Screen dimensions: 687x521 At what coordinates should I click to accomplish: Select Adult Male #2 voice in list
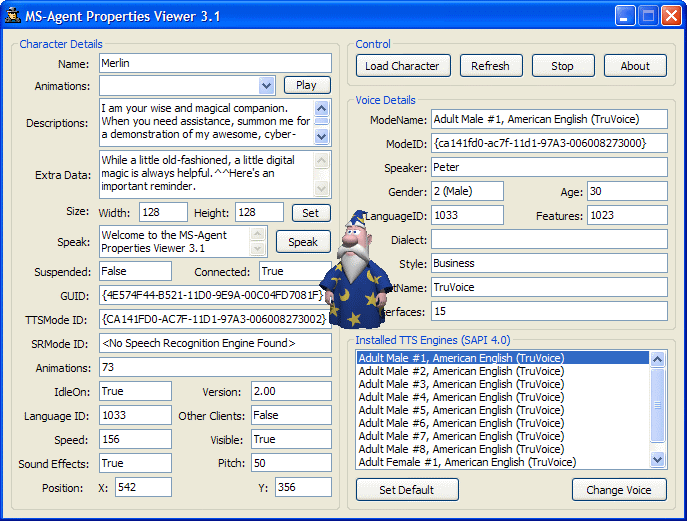click(x=460, y=371)
